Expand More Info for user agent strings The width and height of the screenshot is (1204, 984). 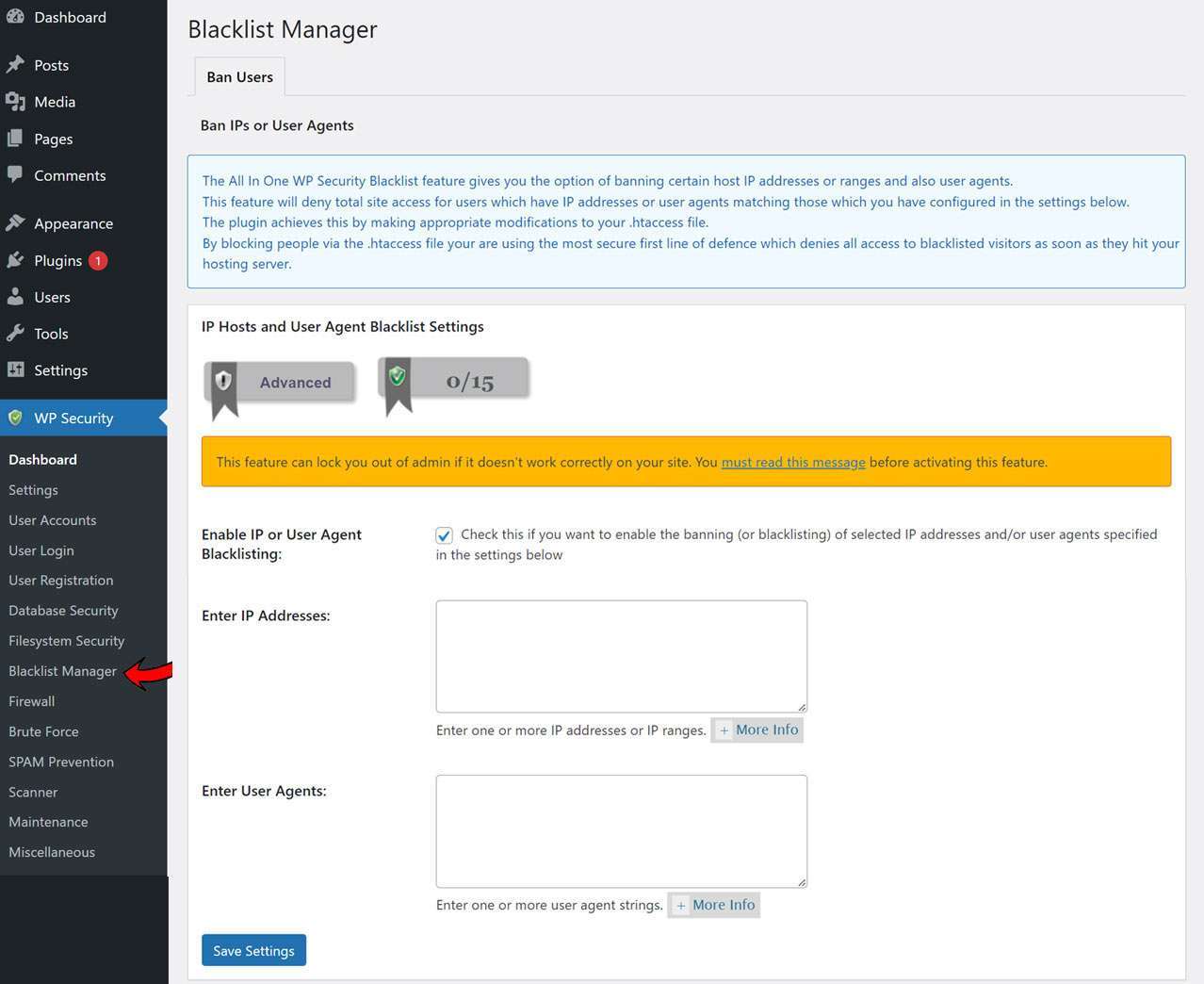pos(714,905)
